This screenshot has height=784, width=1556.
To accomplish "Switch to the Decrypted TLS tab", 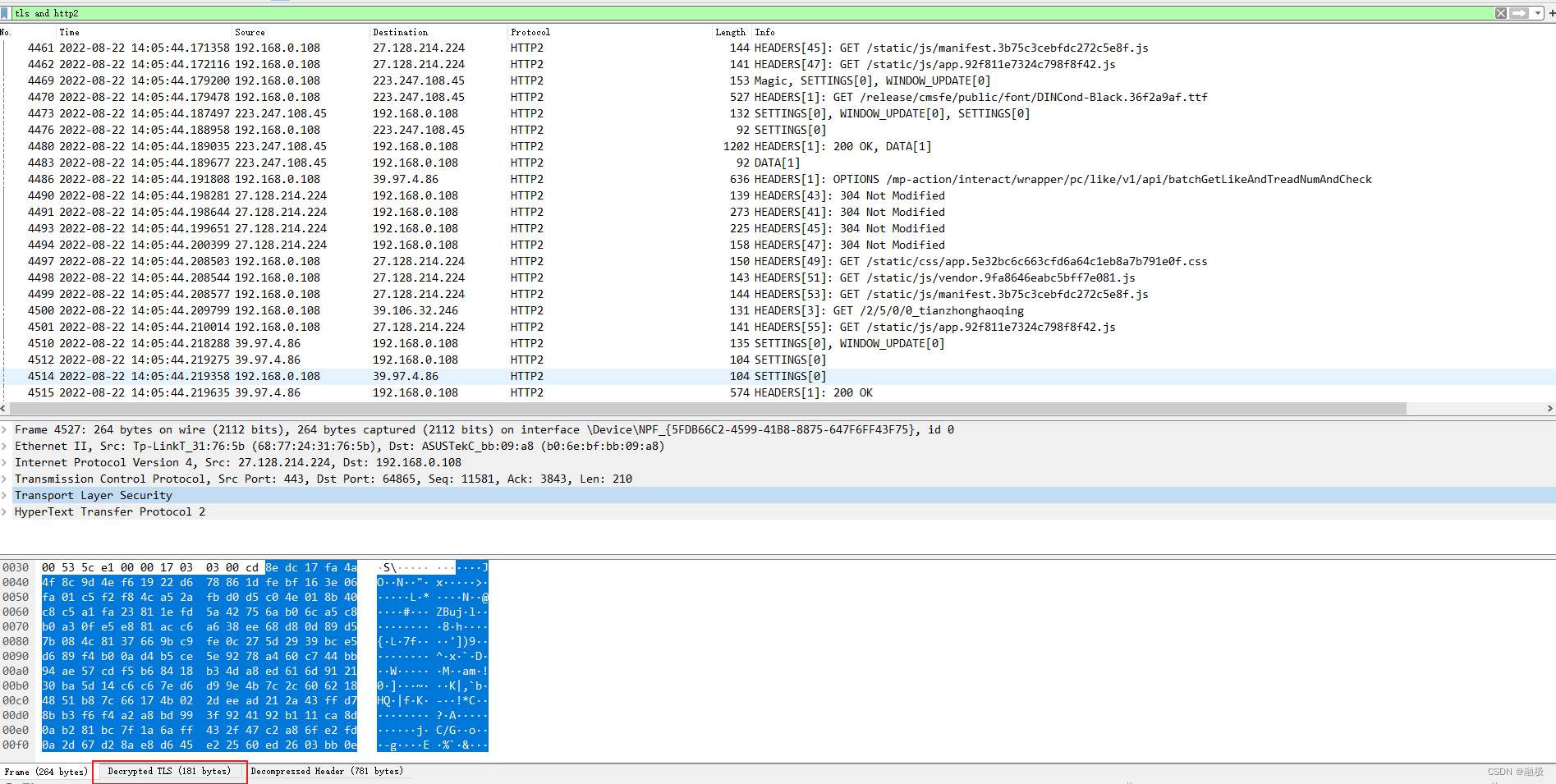I will [x=169, y=771].
